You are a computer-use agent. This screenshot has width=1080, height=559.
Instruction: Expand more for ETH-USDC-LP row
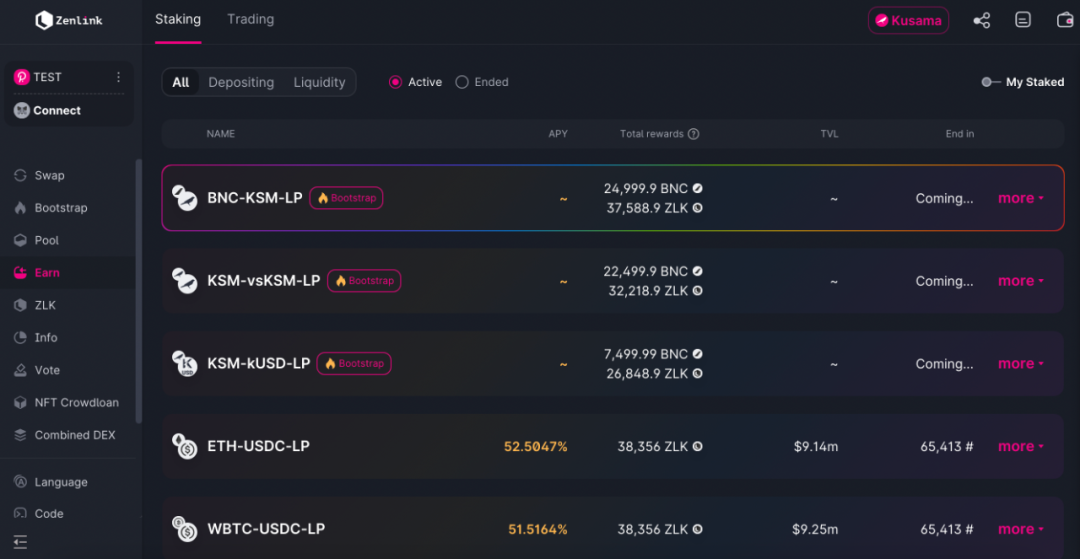(x=1021, y=446)
